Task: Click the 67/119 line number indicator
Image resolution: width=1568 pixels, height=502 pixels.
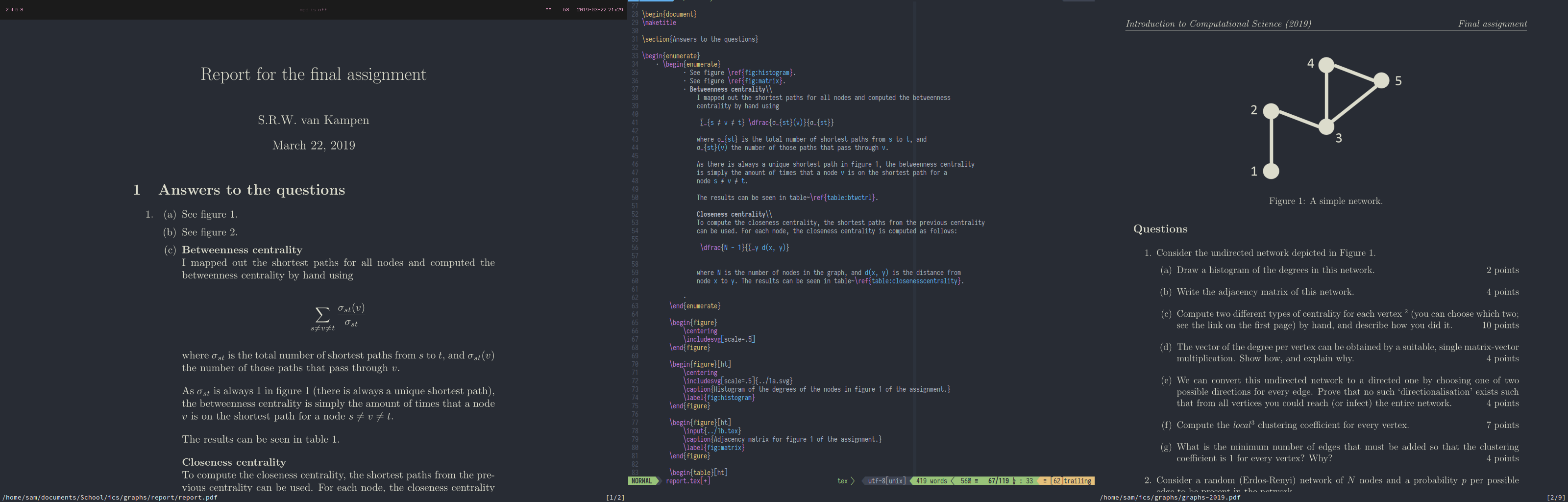Action: [x=998, y=481]
